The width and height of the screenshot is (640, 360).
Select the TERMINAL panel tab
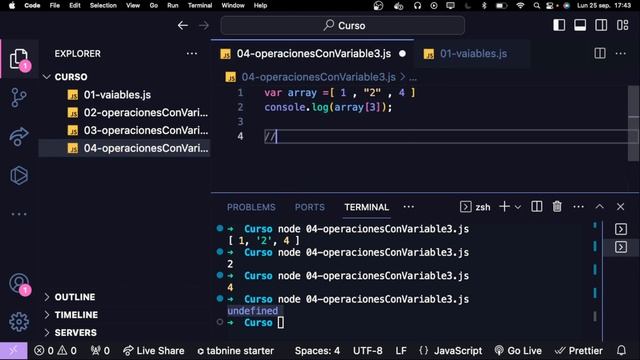[x=367, y=207]
